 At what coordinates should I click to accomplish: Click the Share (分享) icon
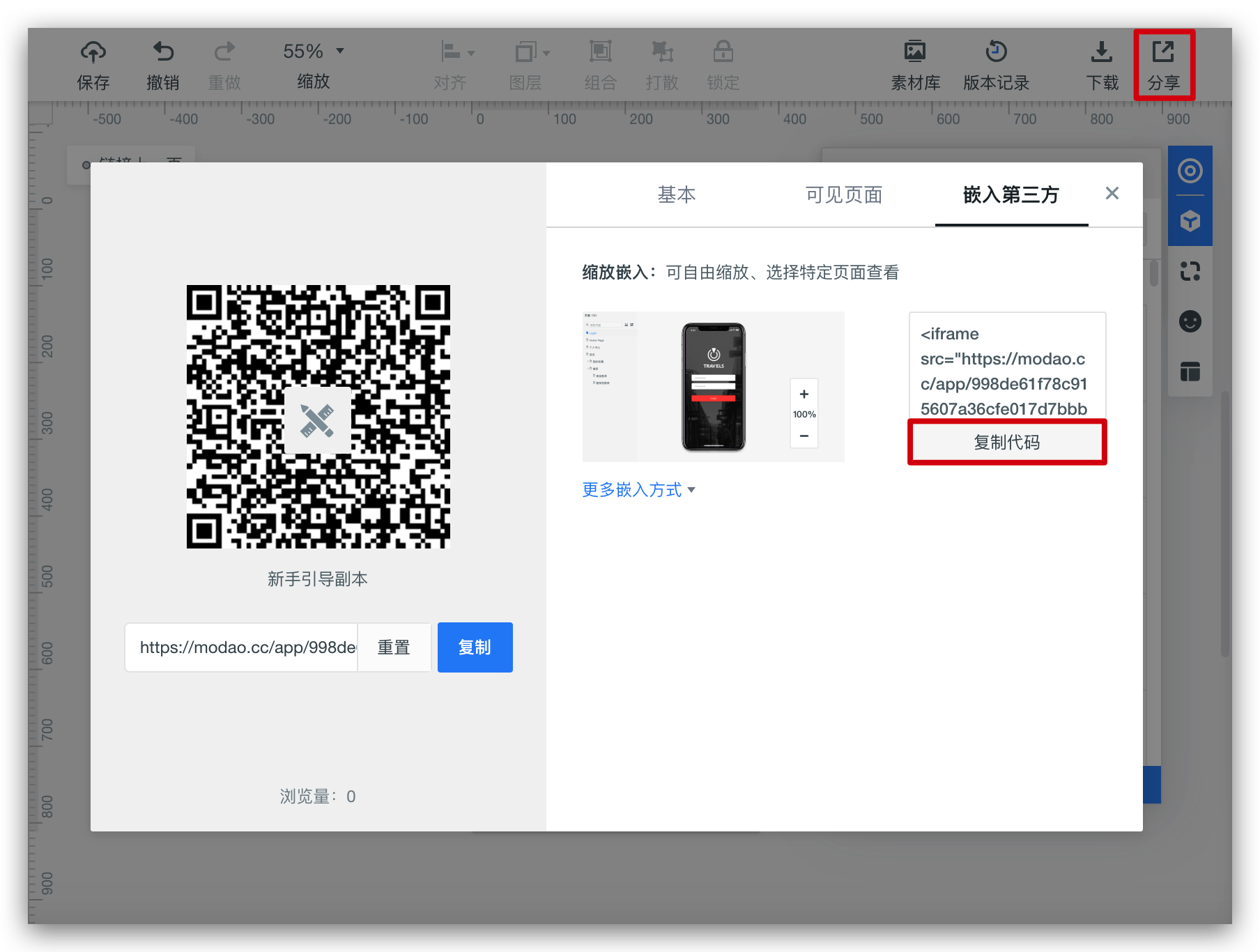tap(1163, 52)
